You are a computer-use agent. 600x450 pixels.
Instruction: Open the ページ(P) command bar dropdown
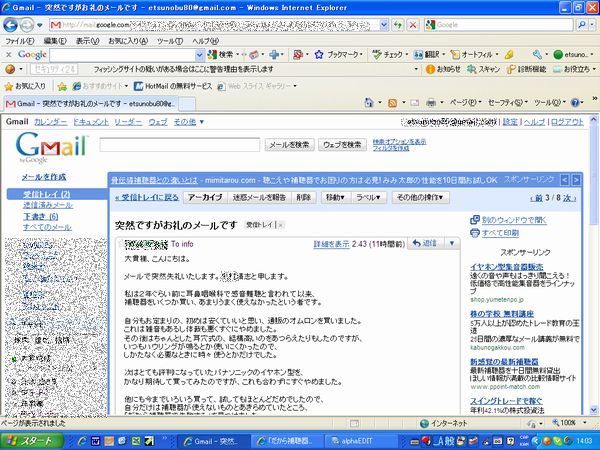(465, 103)
